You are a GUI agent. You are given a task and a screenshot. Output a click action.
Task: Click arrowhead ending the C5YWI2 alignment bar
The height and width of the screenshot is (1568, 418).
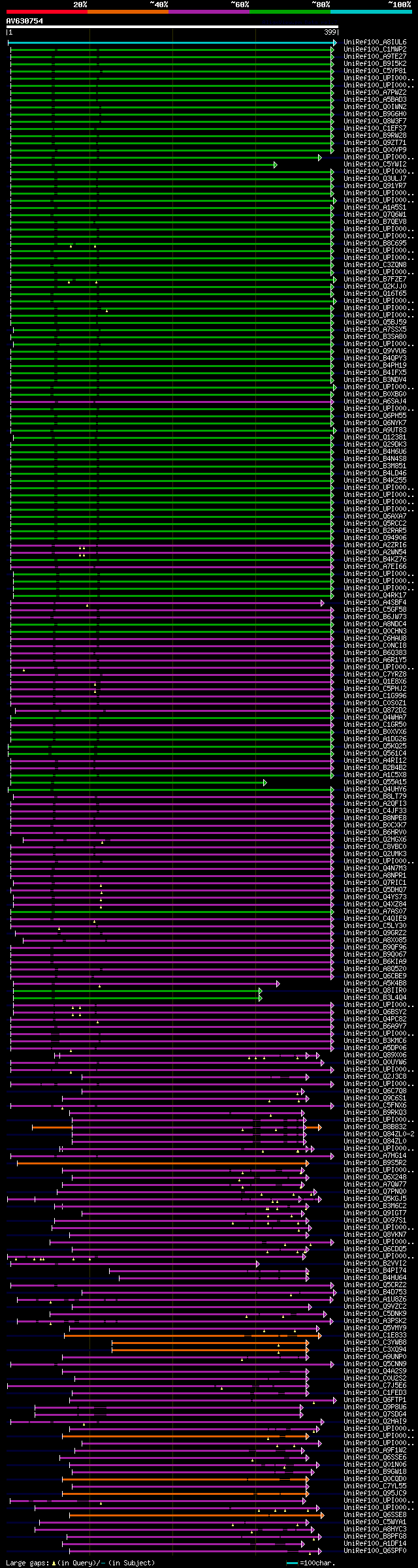276,165
